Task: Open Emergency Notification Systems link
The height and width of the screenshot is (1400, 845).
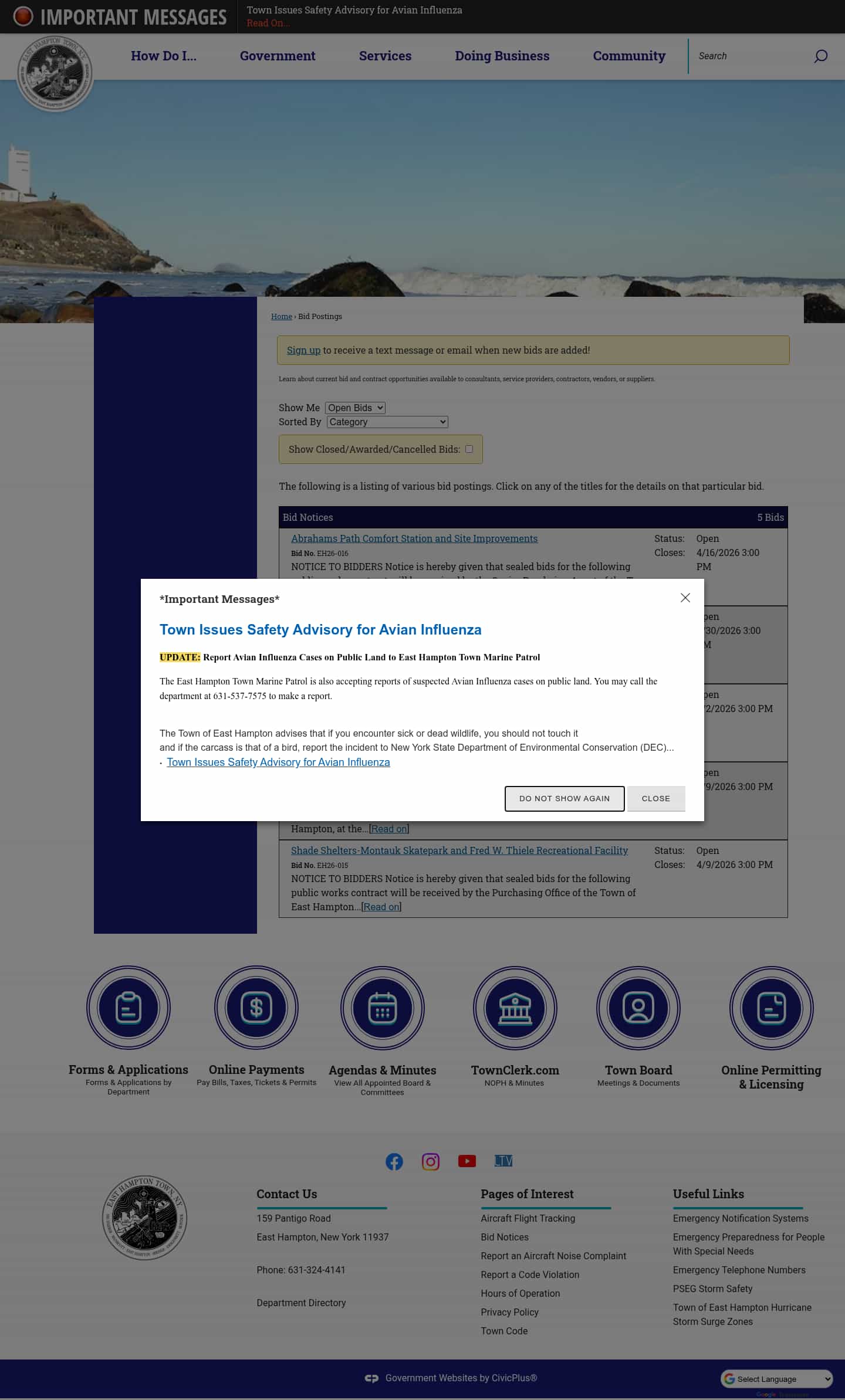Action: click(741, 1218)
